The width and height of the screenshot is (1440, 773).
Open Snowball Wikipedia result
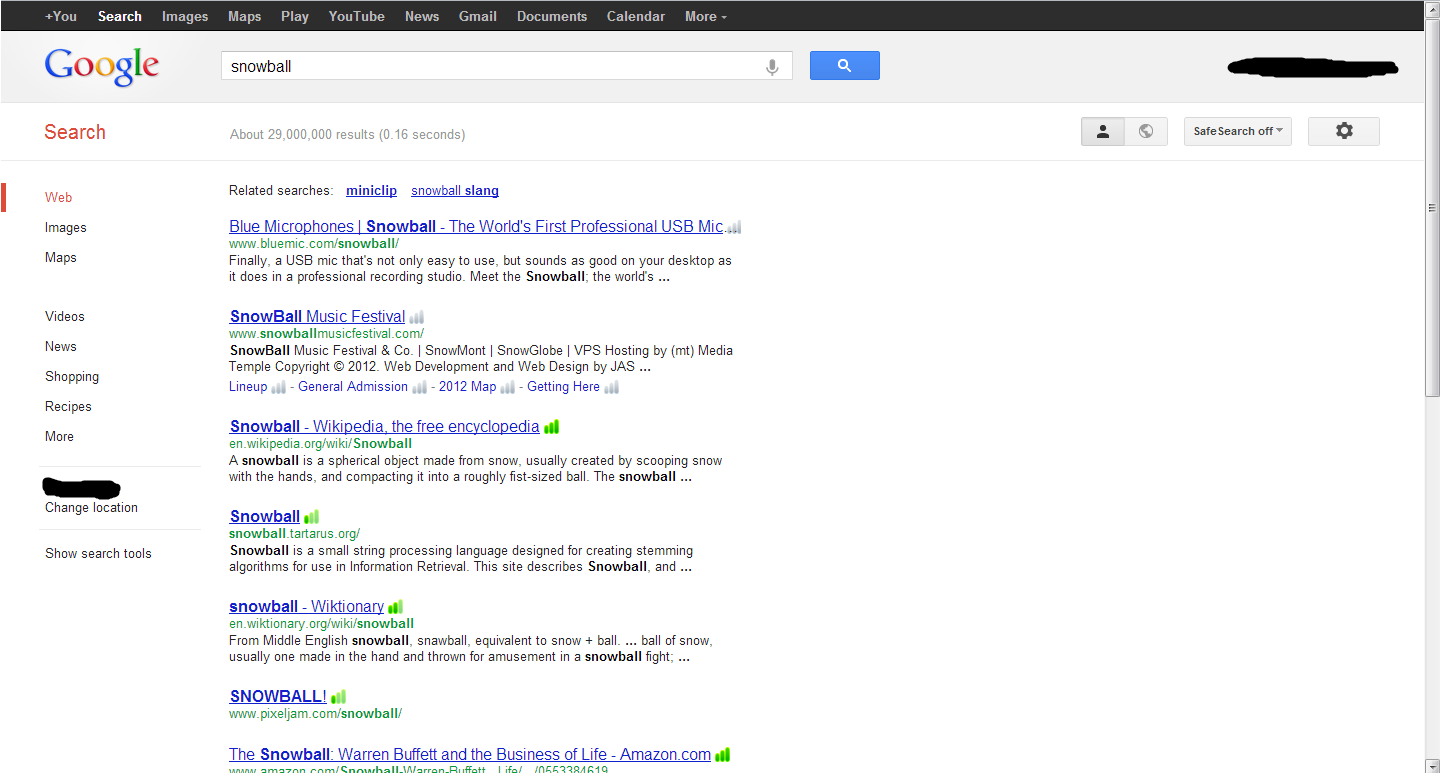tap(385, 426)
